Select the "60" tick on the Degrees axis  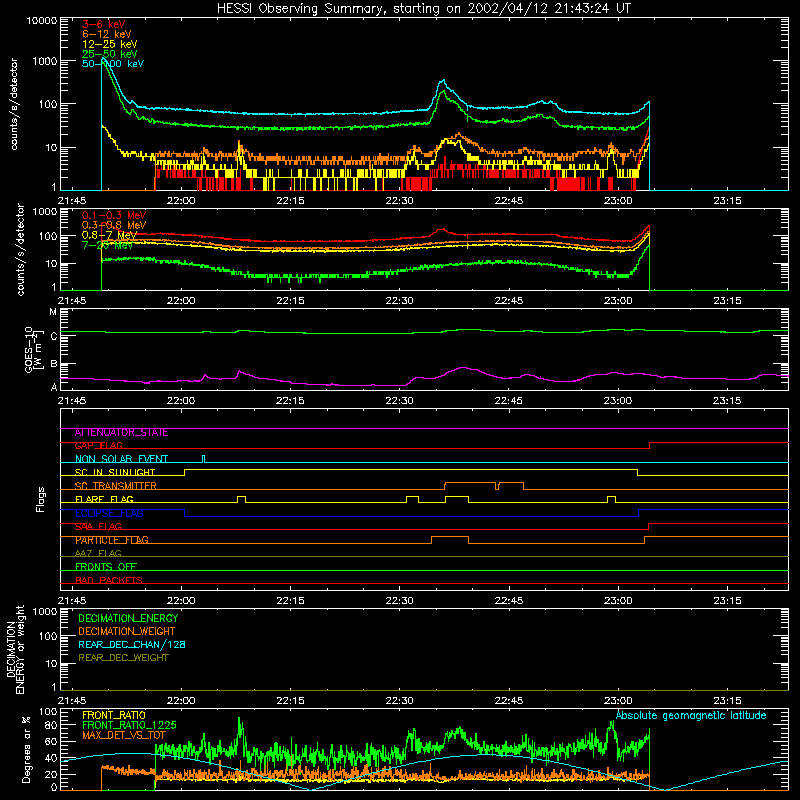(51, 742)
